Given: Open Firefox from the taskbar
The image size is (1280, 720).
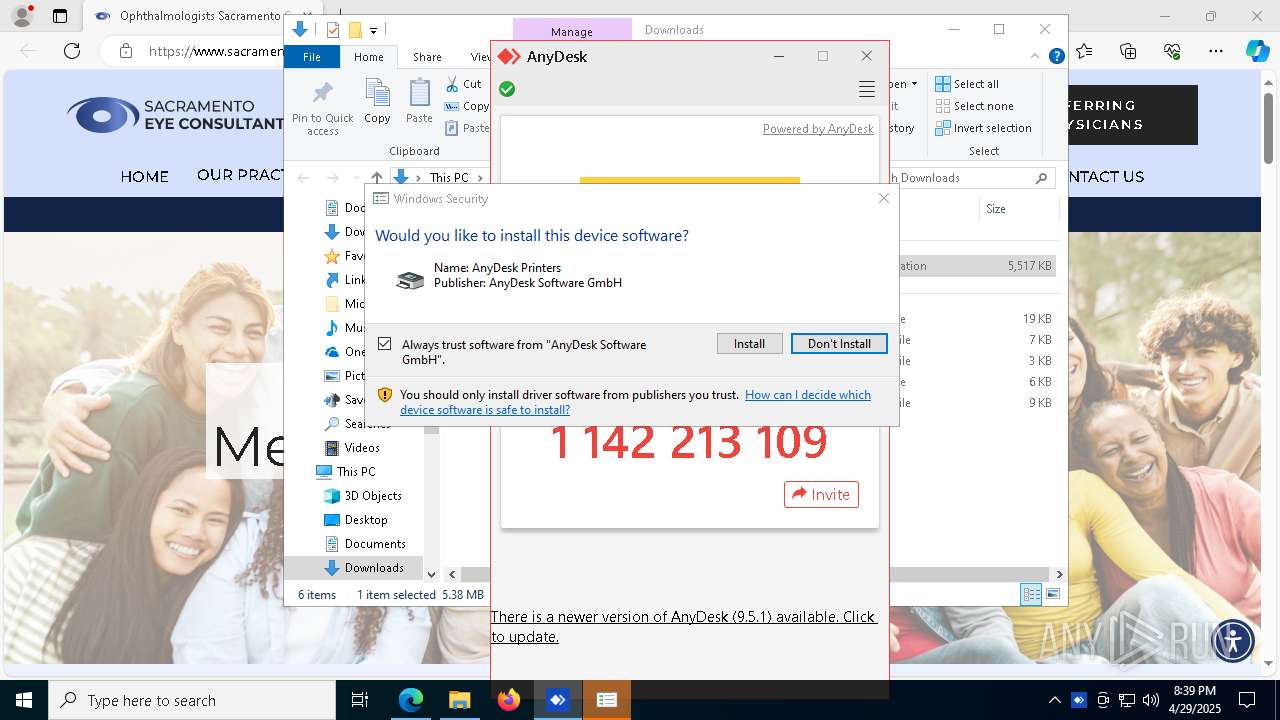Looking at the screenshot, I should tap(509, 700).
